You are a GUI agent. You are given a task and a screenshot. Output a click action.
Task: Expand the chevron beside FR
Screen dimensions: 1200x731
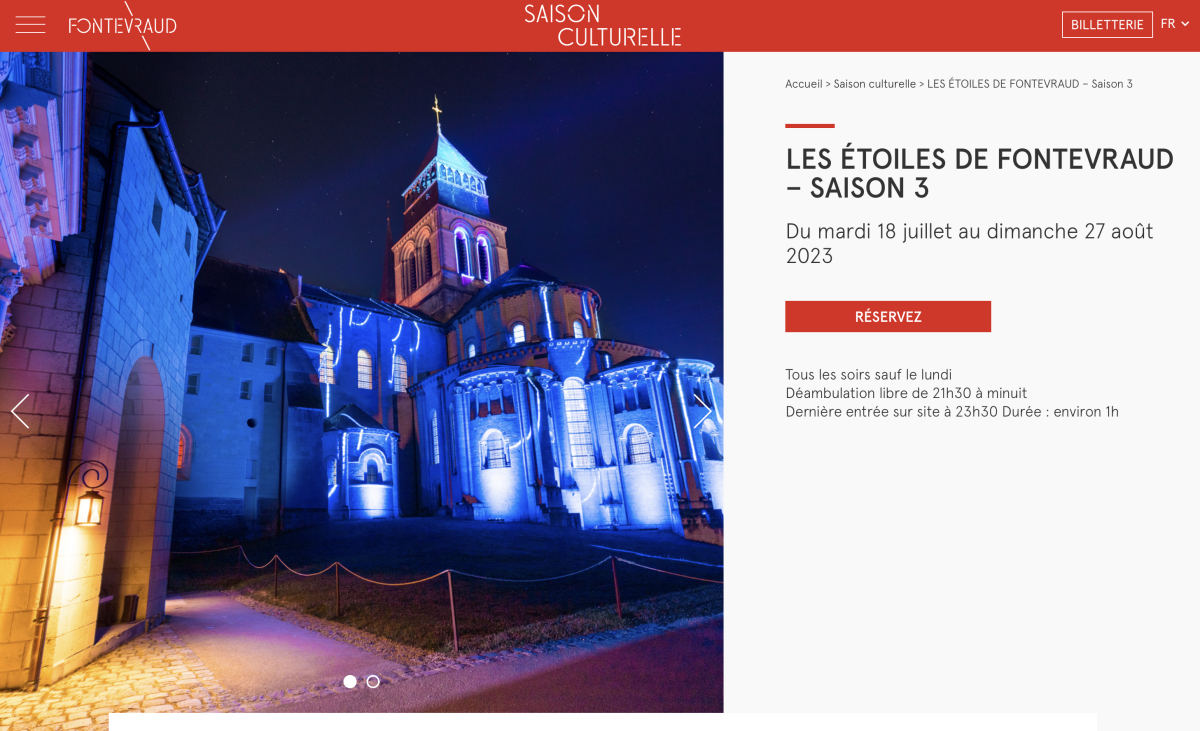point(1185,24)
